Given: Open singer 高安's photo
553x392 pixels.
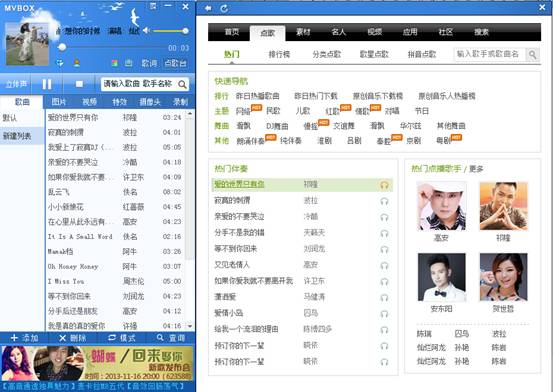Looking at the screenshot, I should 441,206.
